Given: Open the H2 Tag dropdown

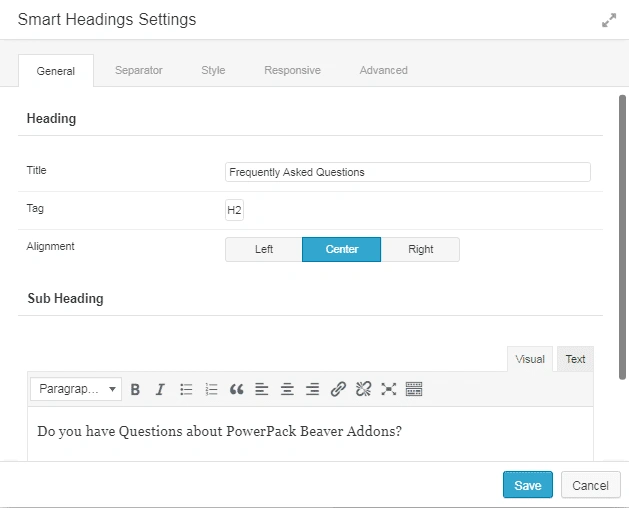Looking at the screenshot, I should pos(234,210).
